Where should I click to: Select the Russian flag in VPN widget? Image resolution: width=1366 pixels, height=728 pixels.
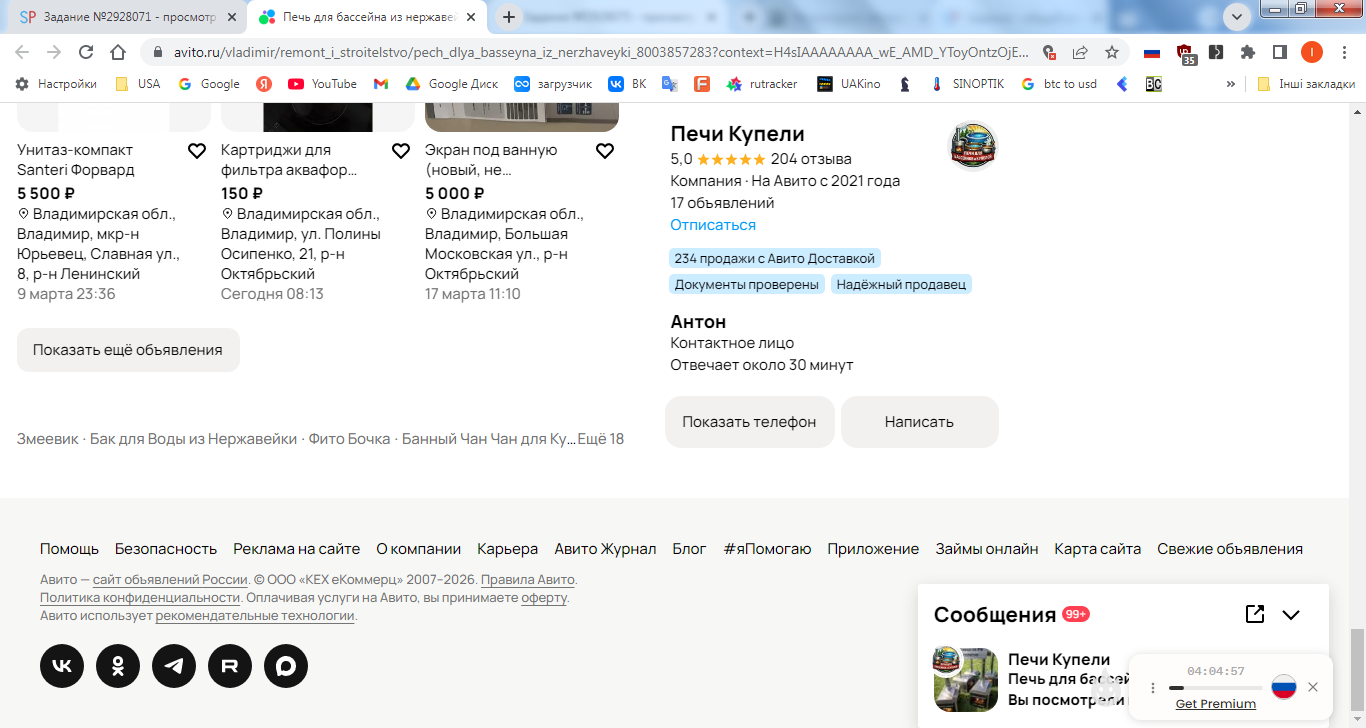1284,687
